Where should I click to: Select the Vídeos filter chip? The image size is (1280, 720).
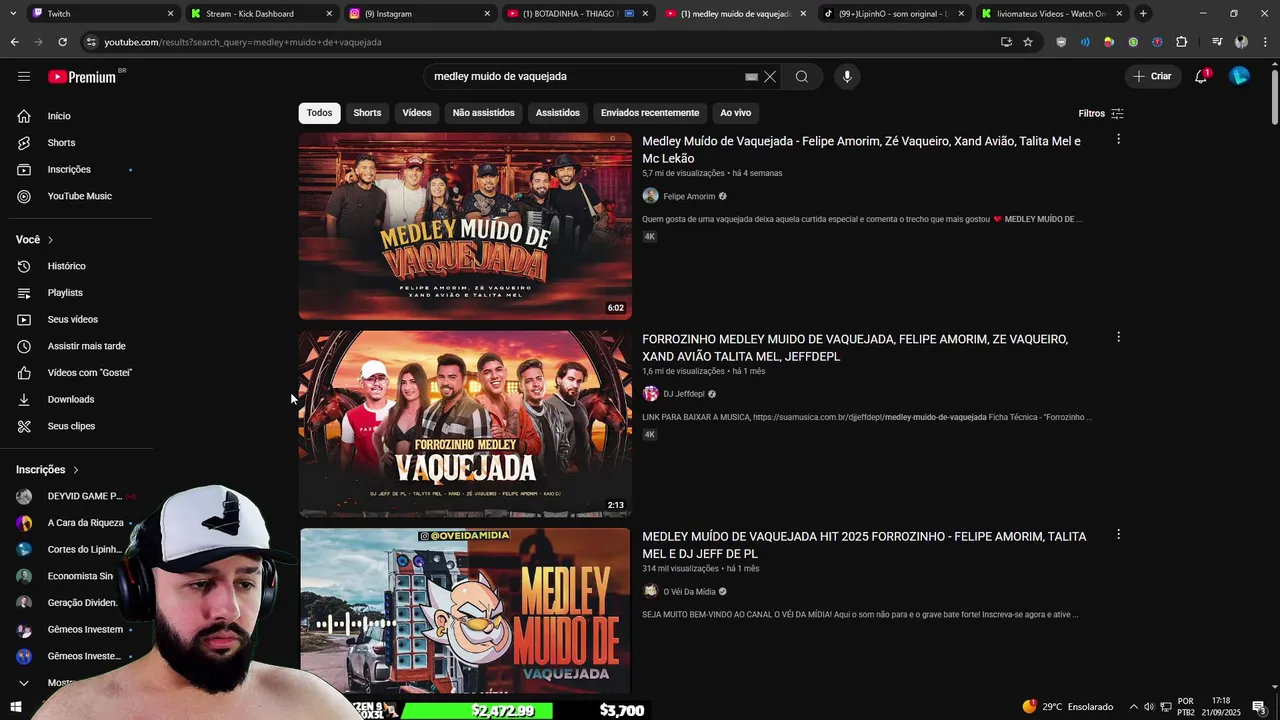pos(417,113)
